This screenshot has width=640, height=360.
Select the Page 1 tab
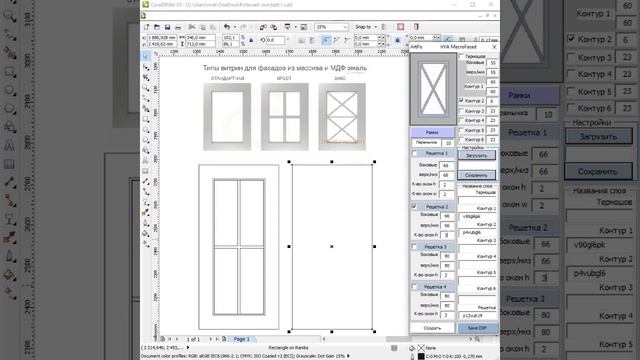pos(242,339)
